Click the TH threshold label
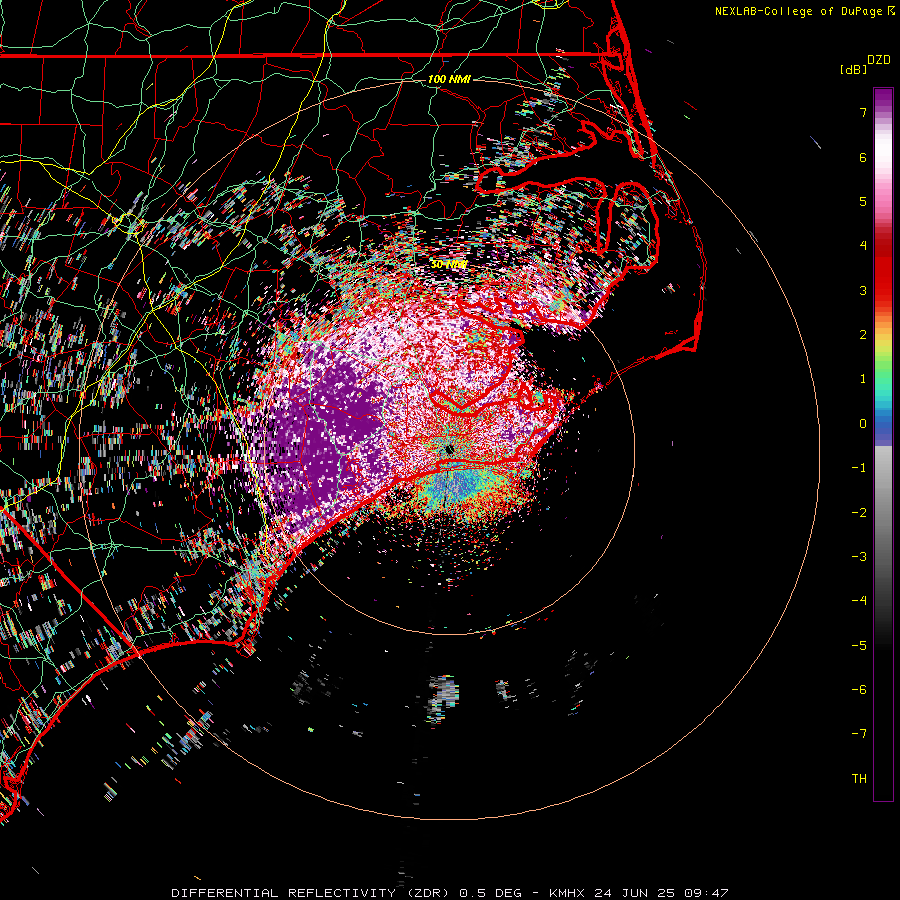 tap(859, 779)
